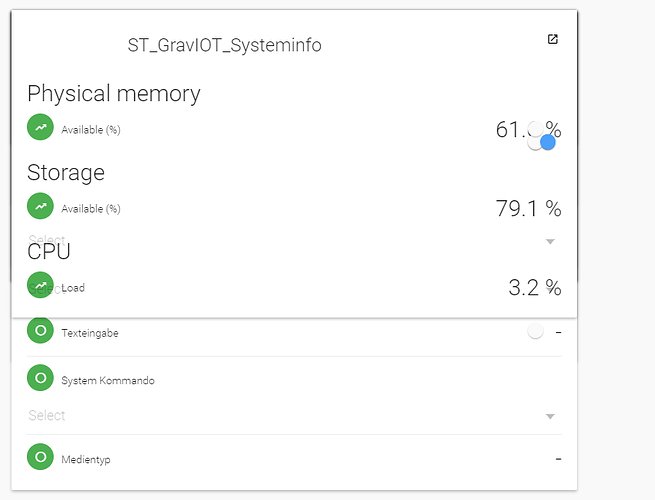This screenshot has height=500, width=655.
Task: Click the CPU Load trend icon
Action: click(x=40, y=286)
